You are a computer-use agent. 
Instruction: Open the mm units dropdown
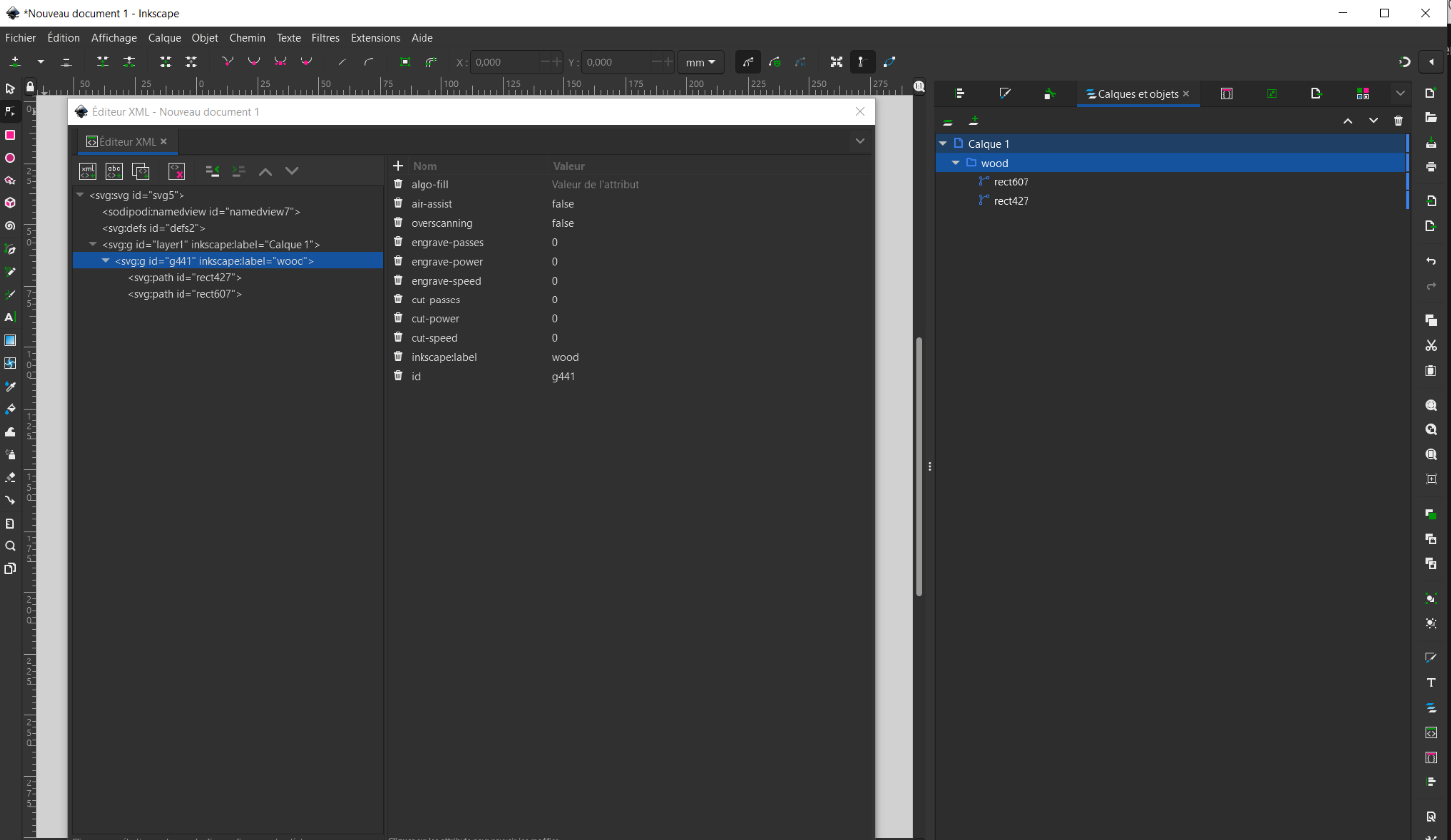click(702, 62)
